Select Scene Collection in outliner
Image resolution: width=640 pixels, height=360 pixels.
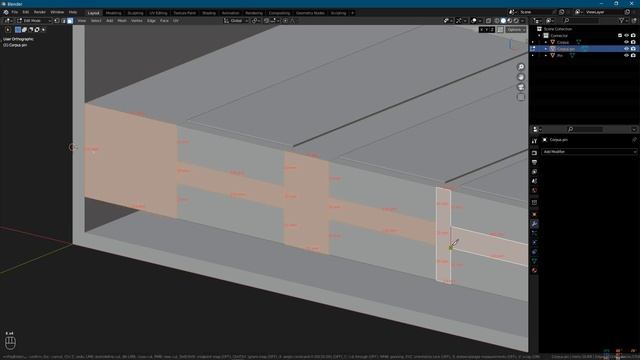coord(558,29)
